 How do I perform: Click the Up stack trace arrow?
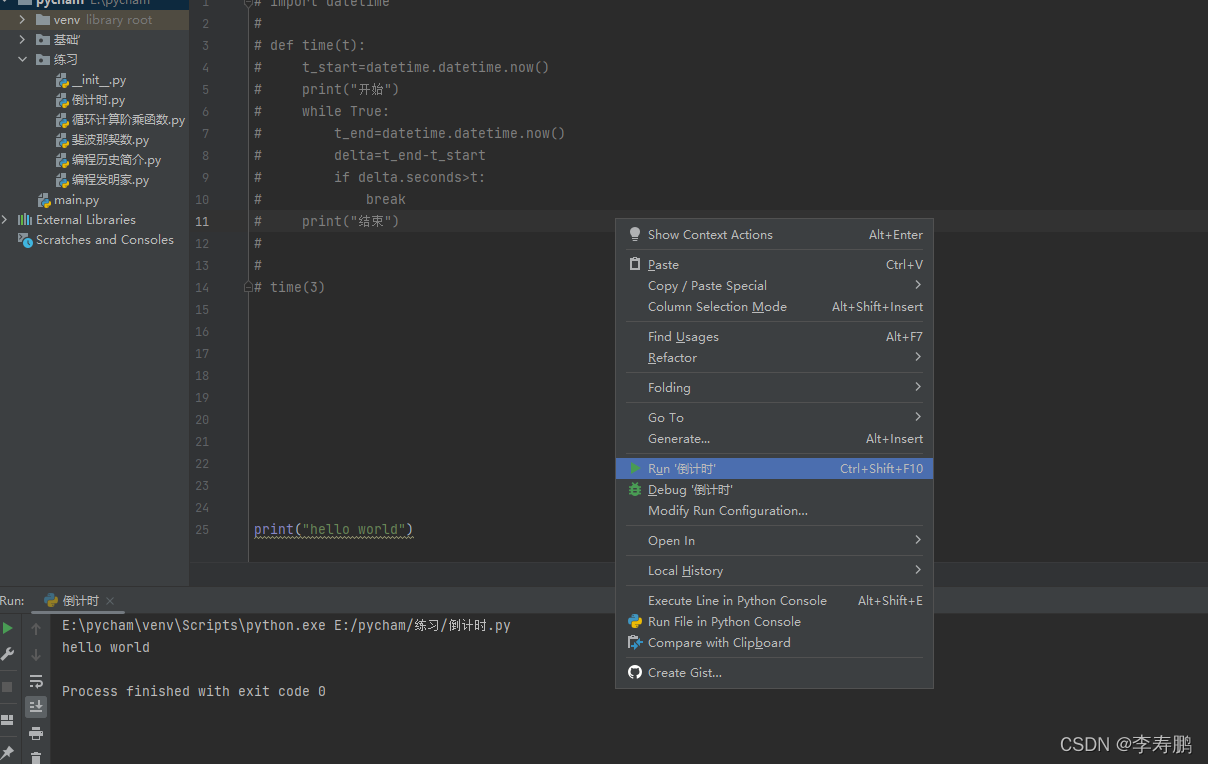pos(36,629)
